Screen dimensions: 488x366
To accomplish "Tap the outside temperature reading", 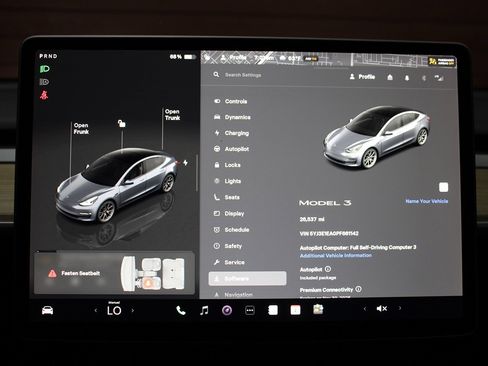I will point(294,58).
